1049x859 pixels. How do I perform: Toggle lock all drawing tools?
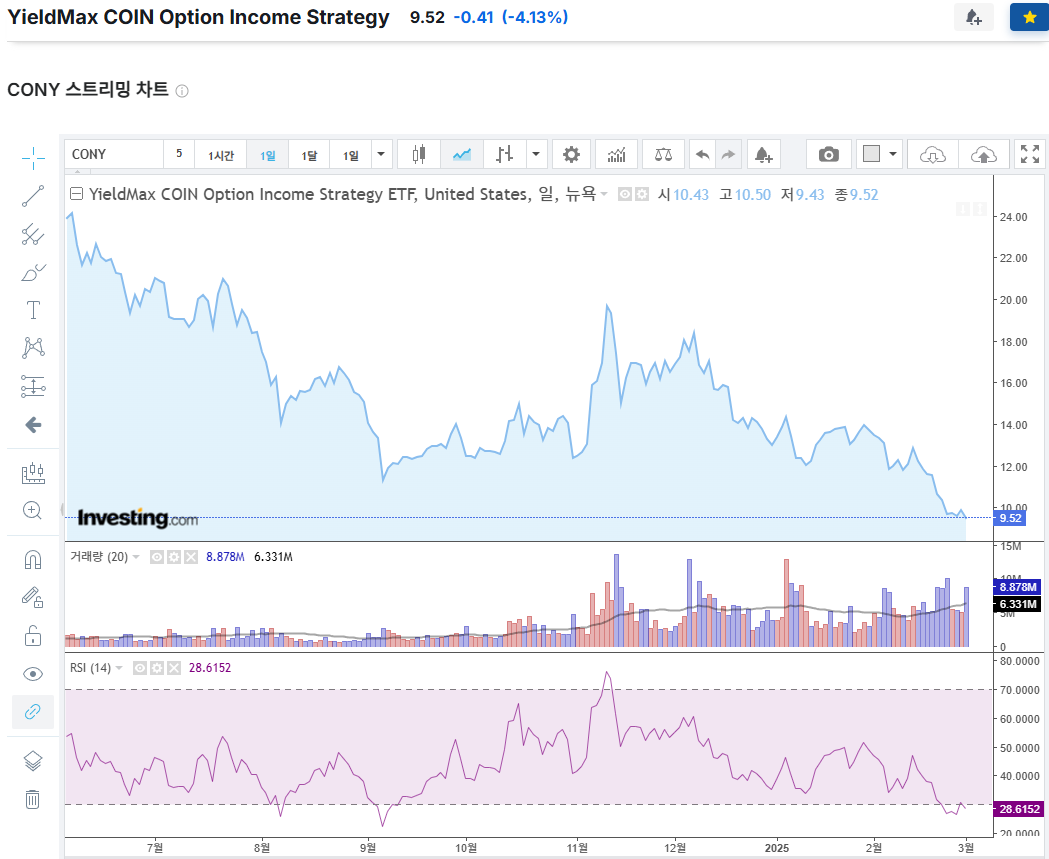coord(33,636)
